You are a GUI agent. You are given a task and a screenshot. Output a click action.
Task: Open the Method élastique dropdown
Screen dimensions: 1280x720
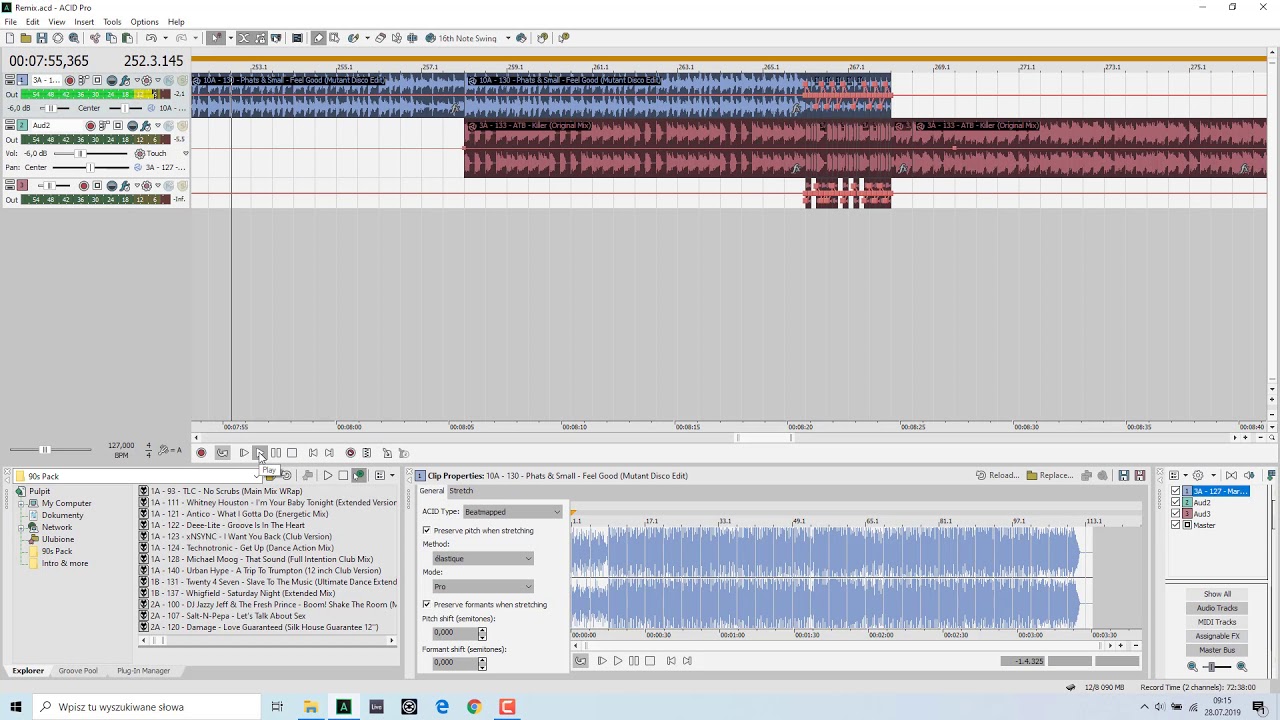click(x=483, y=559)
